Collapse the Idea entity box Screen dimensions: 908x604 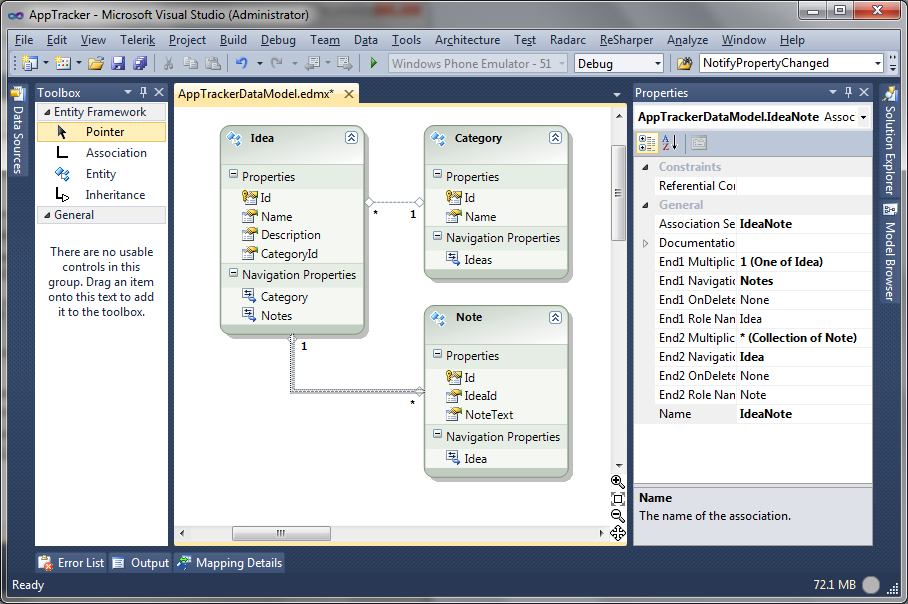pyautogui.click(x=352, y=138)
